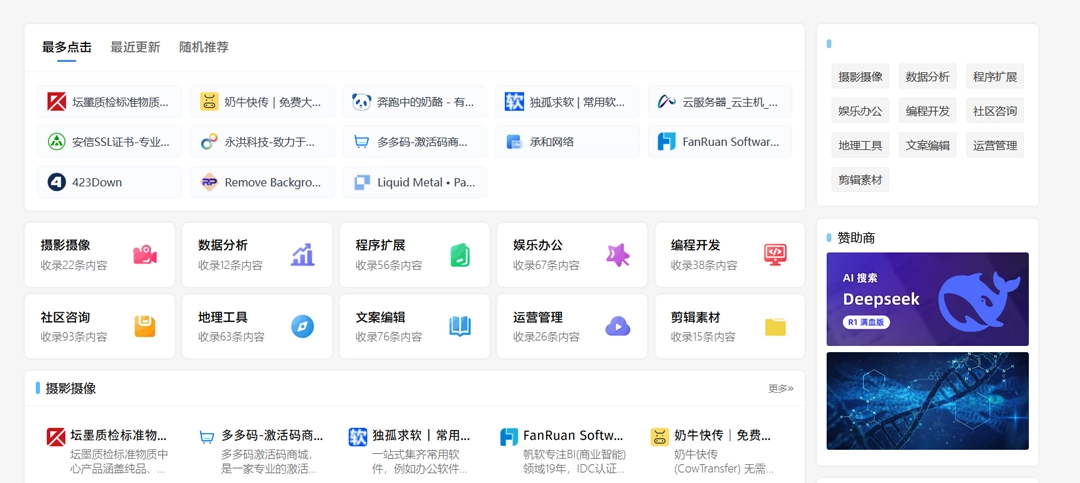Screen dimensions: 1080x483
Task: Open the Deepseek AI sponsor banner
Action: 927,299
